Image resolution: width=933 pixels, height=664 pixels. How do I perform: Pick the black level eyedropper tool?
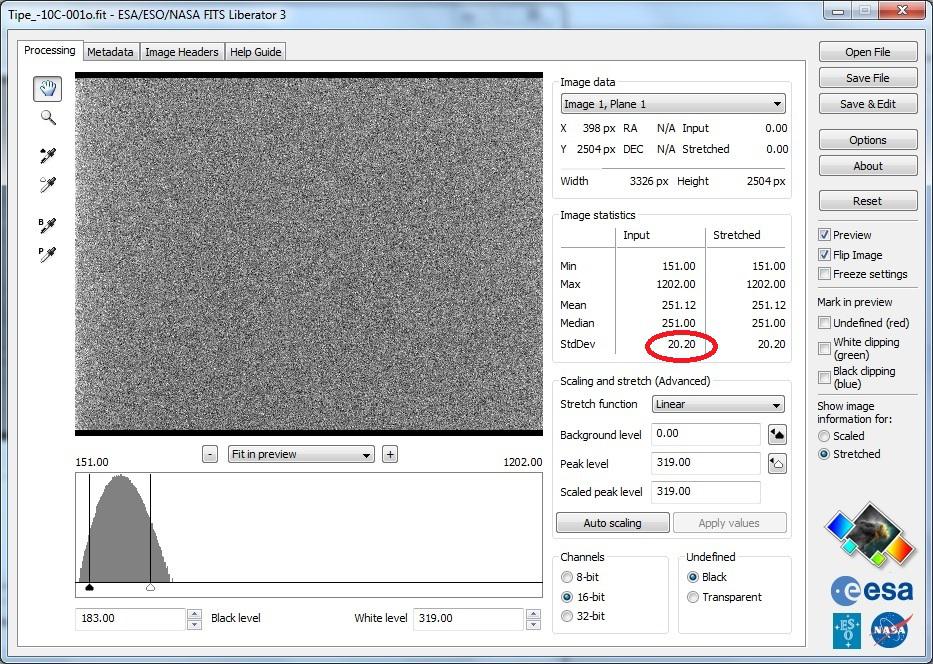pyautogui.click(x=48, y=156)
